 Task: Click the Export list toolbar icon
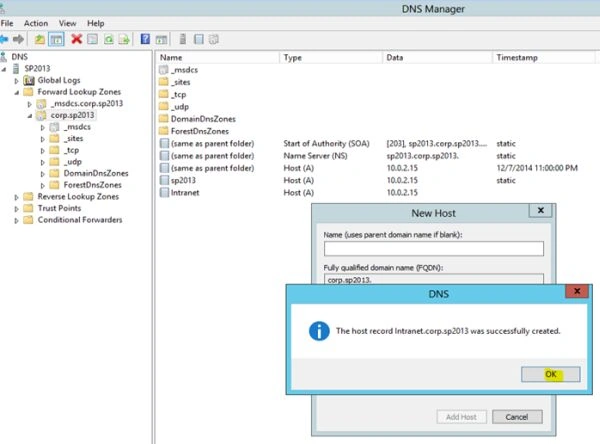click(124, 39)
